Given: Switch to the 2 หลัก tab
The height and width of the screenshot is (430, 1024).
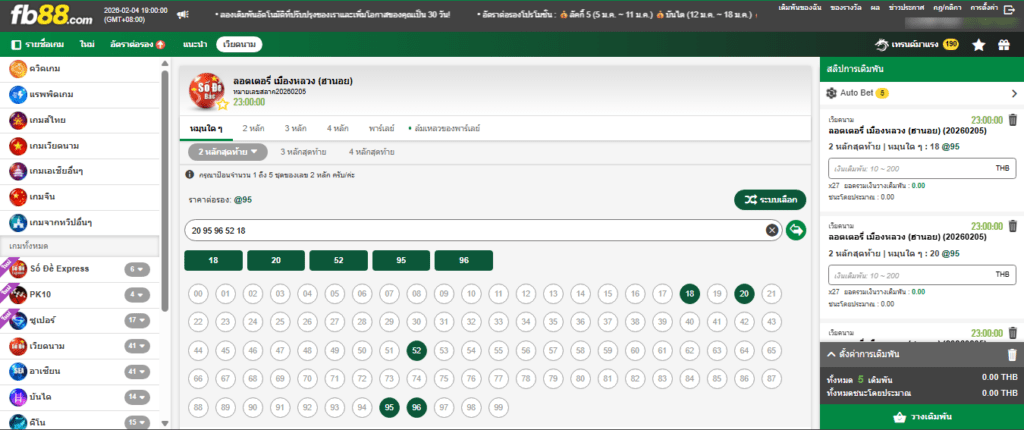Looking at the screenshot, I should point(253,128).
